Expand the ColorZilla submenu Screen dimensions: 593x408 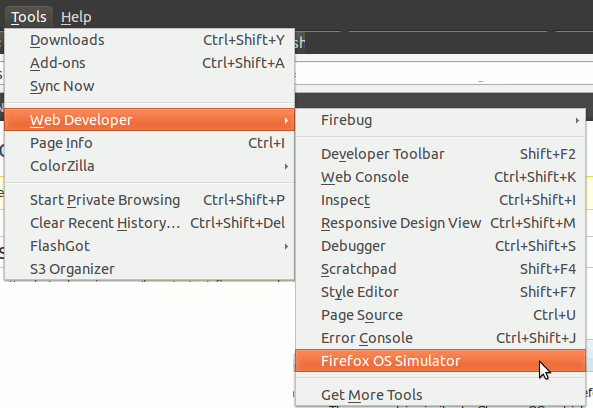click(x=149, y=166)
